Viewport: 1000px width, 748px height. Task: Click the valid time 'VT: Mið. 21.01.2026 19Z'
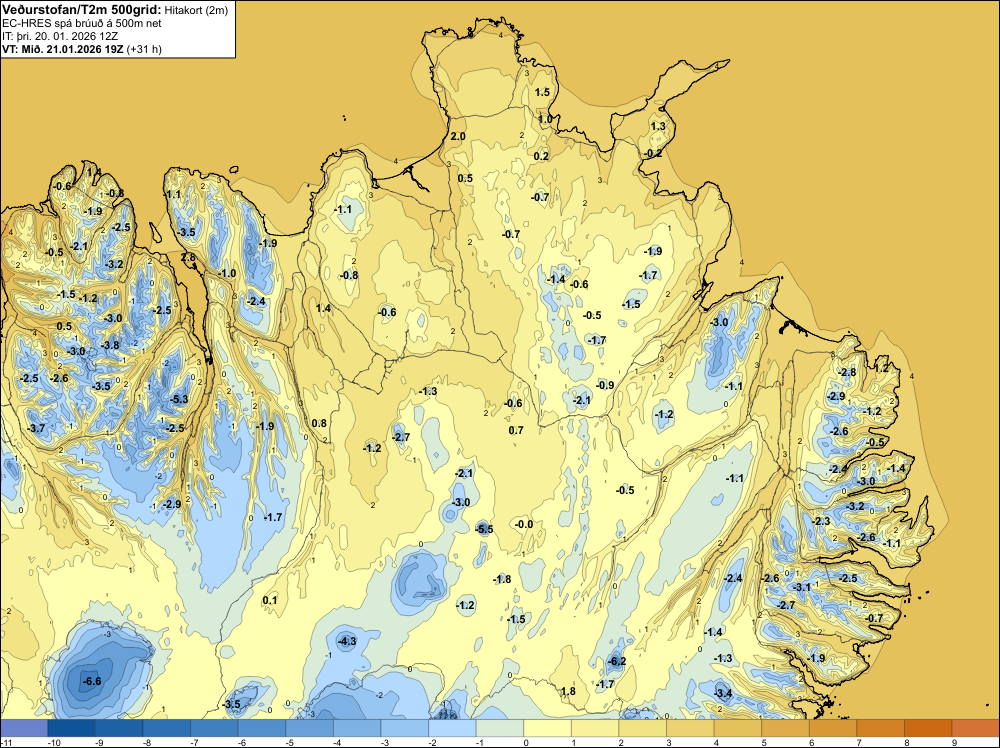coord(63,49)
